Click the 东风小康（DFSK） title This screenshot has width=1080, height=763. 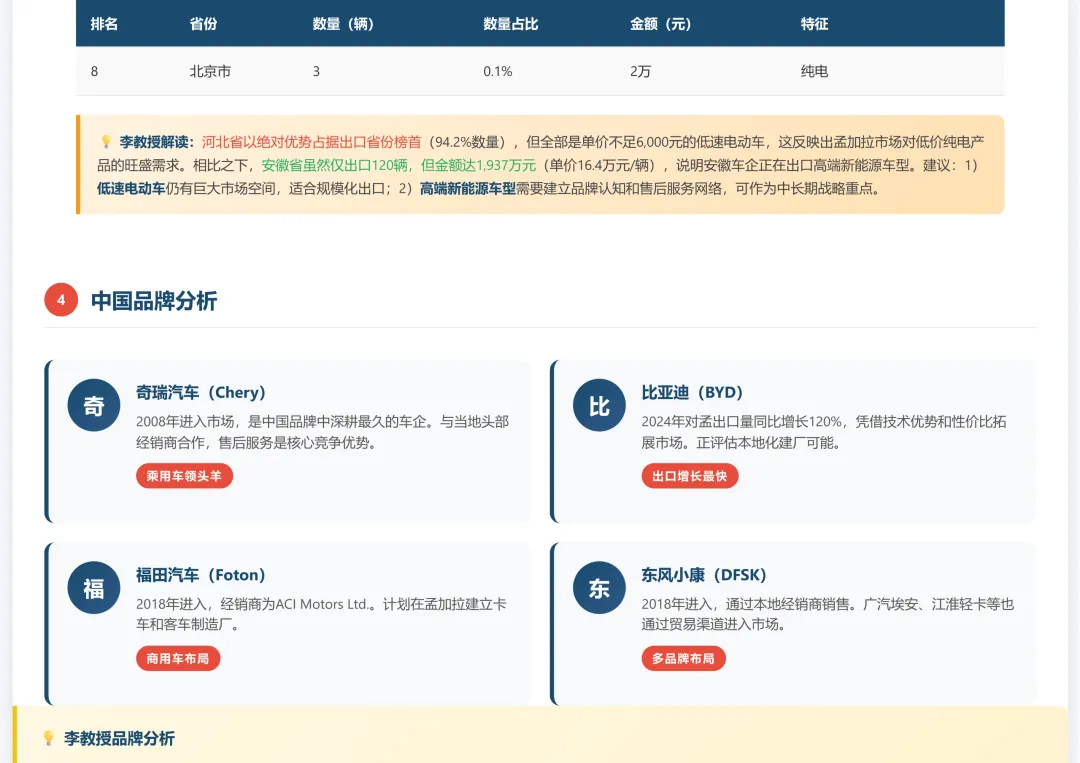tap(704, 575)
